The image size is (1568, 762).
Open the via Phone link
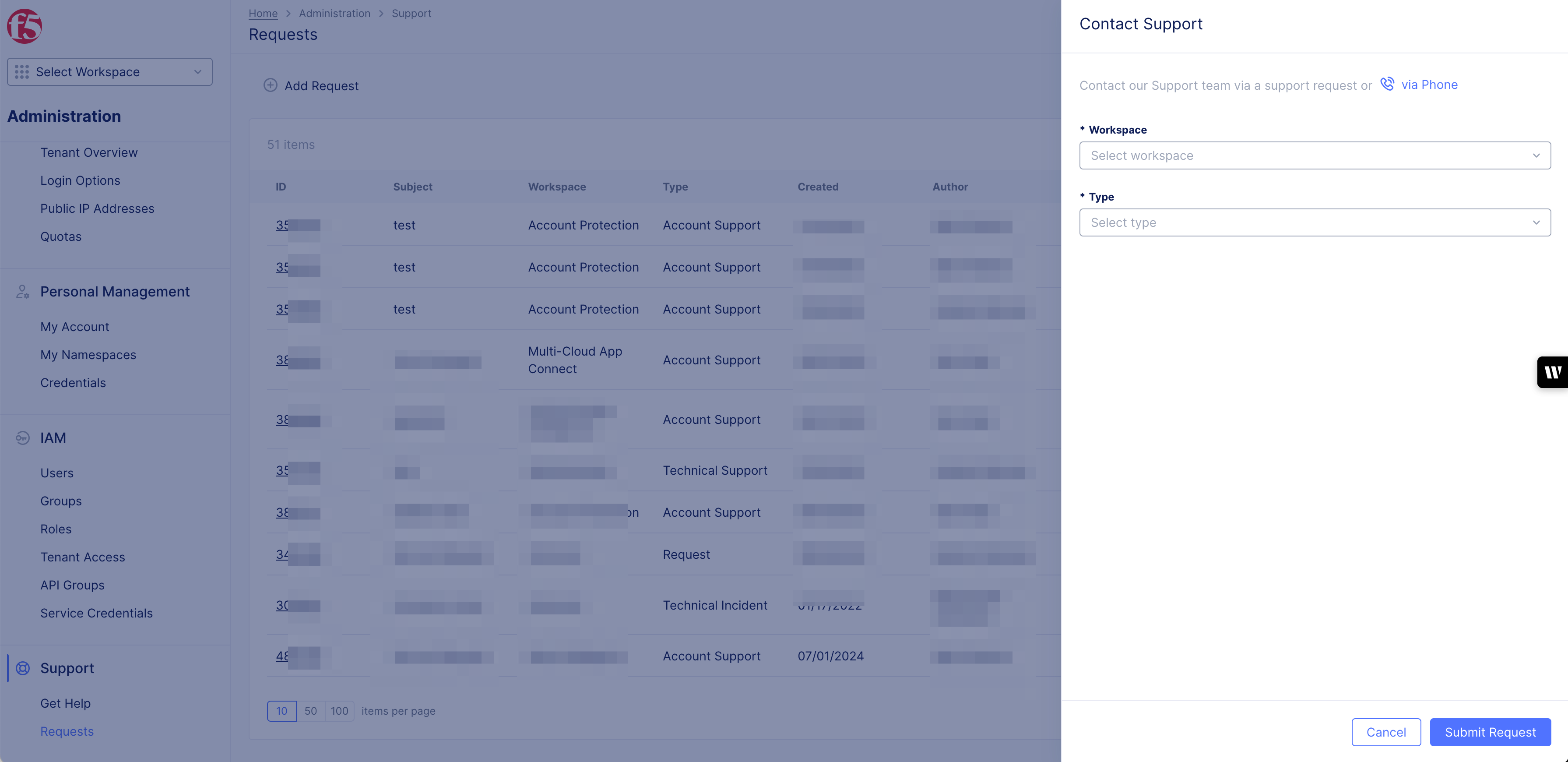[1429, 85]
